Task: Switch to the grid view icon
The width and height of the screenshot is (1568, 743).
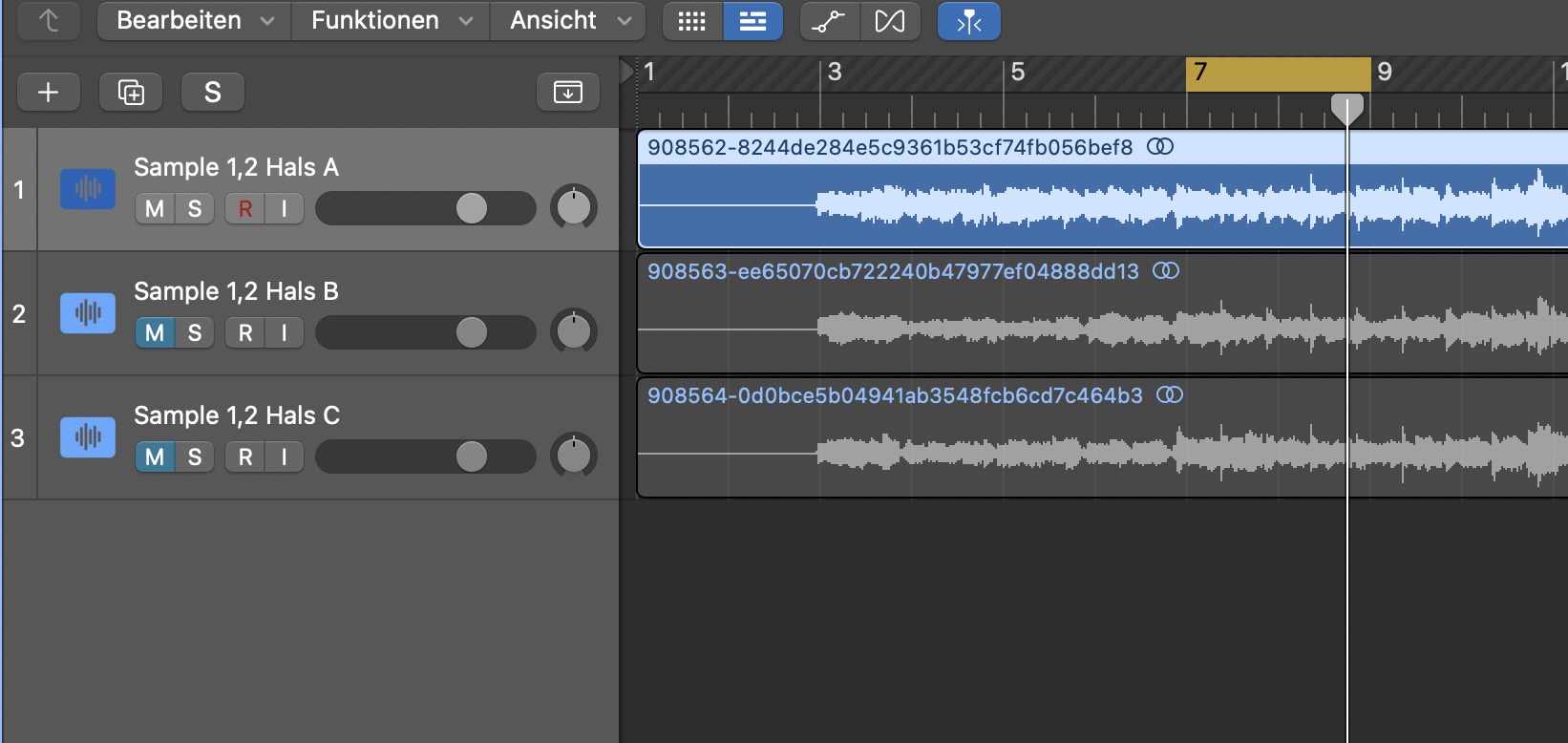Action: coord(692,21)
